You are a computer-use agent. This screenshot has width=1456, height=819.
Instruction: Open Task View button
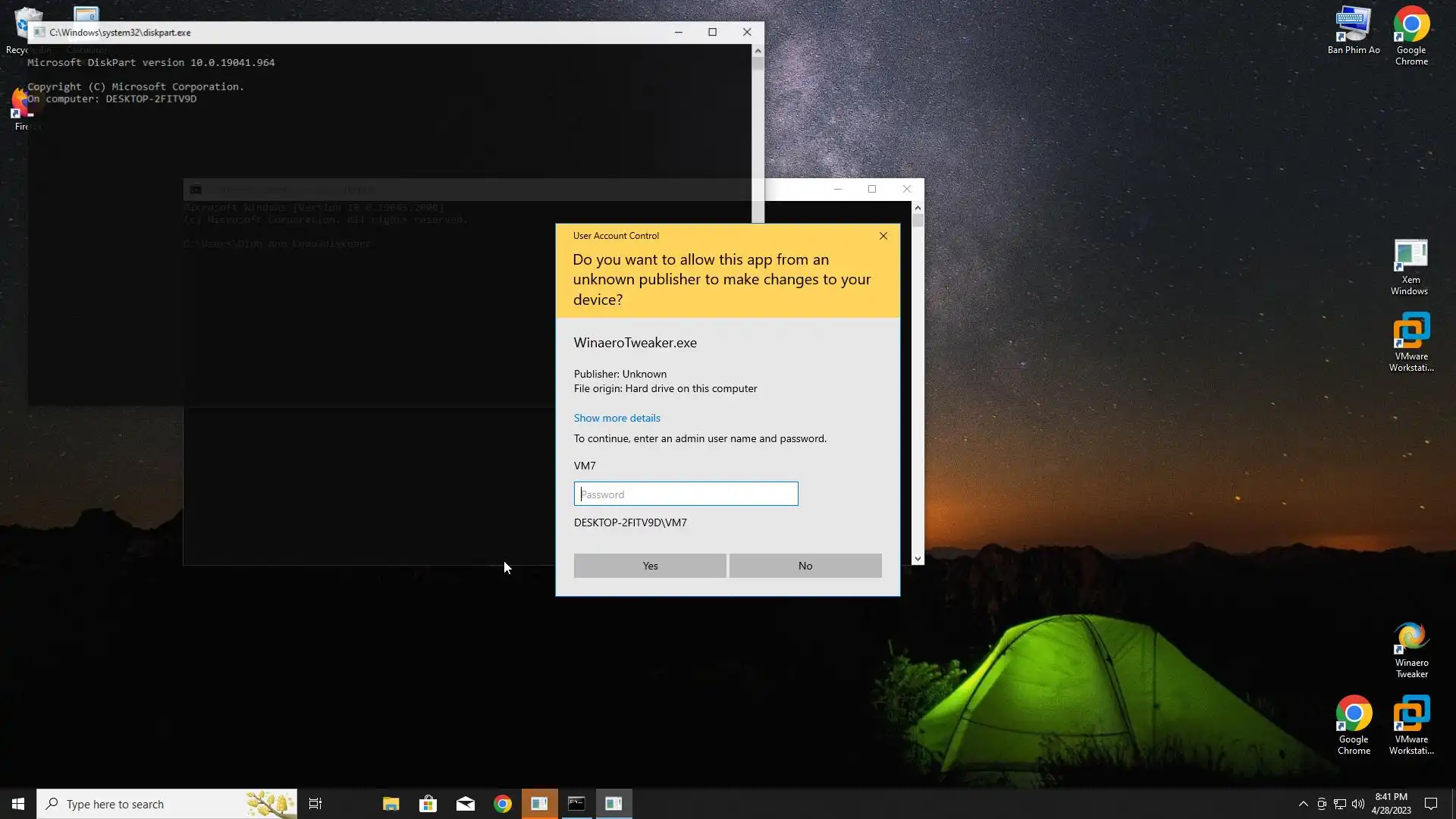315,804
